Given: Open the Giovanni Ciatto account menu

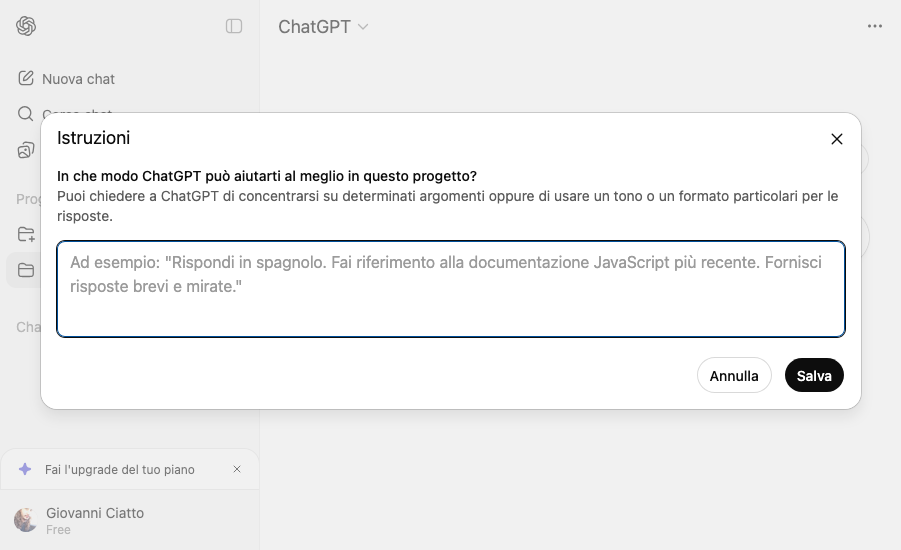Looking at the screenshot, I should pos(95,520).
